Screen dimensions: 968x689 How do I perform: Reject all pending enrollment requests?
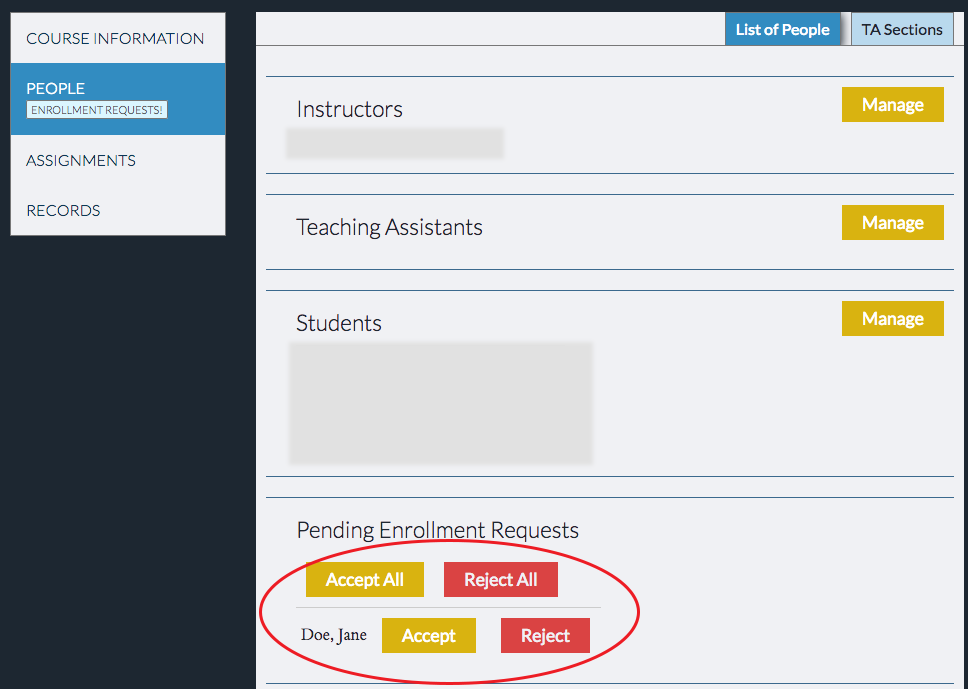pos(501,580)
